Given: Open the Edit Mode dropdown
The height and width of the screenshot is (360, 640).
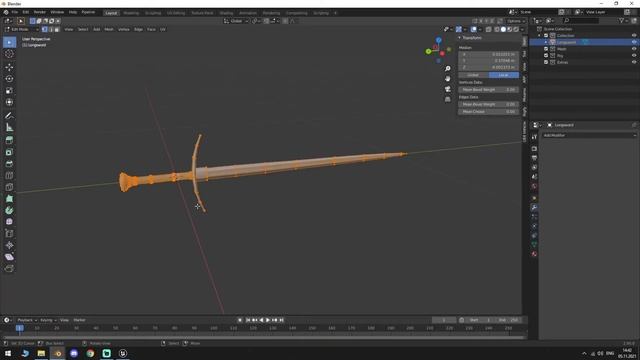Looking at the screenshot, I should (21, 29).
